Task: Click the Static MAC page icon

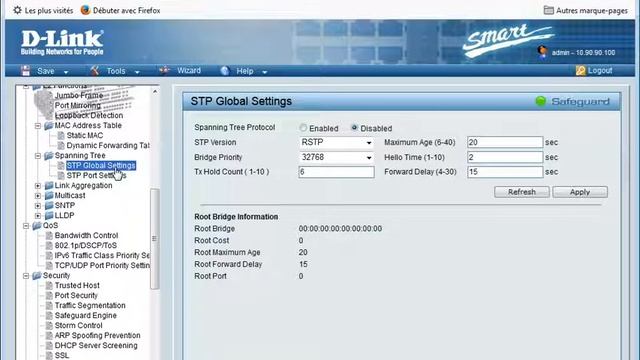Action: coord(61,136)
